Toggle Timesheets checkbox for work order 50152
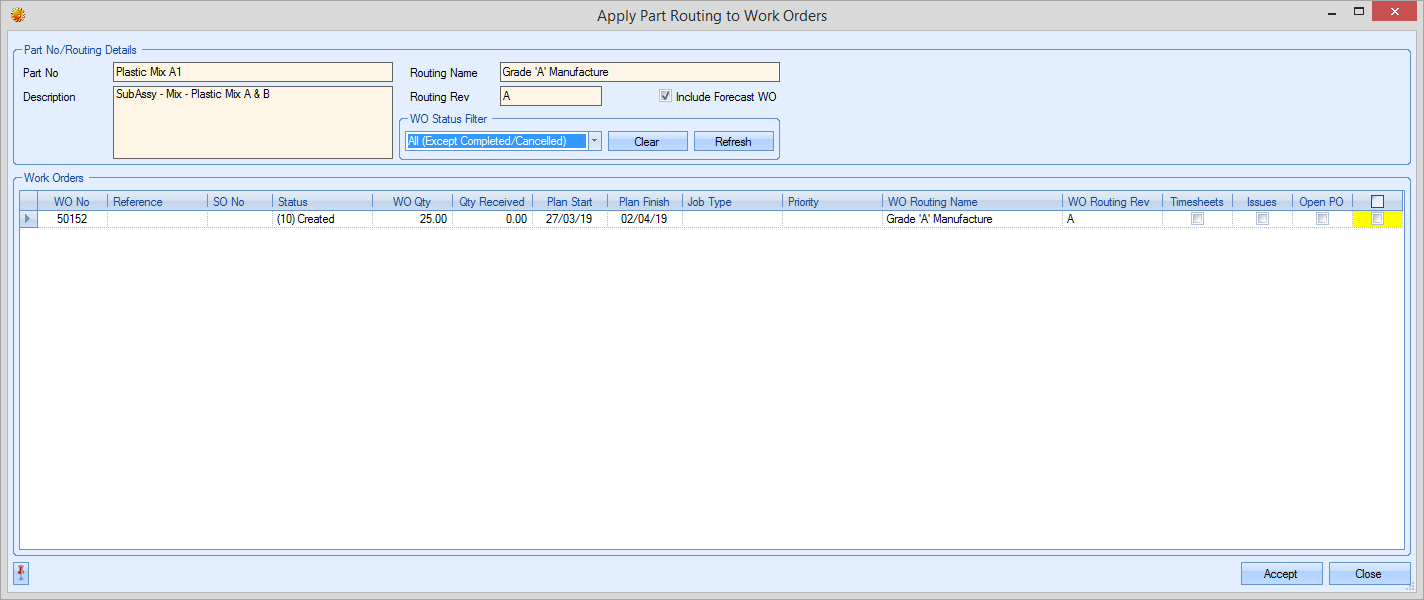This screenshot has width=1424, height=600. (1197, 219)
